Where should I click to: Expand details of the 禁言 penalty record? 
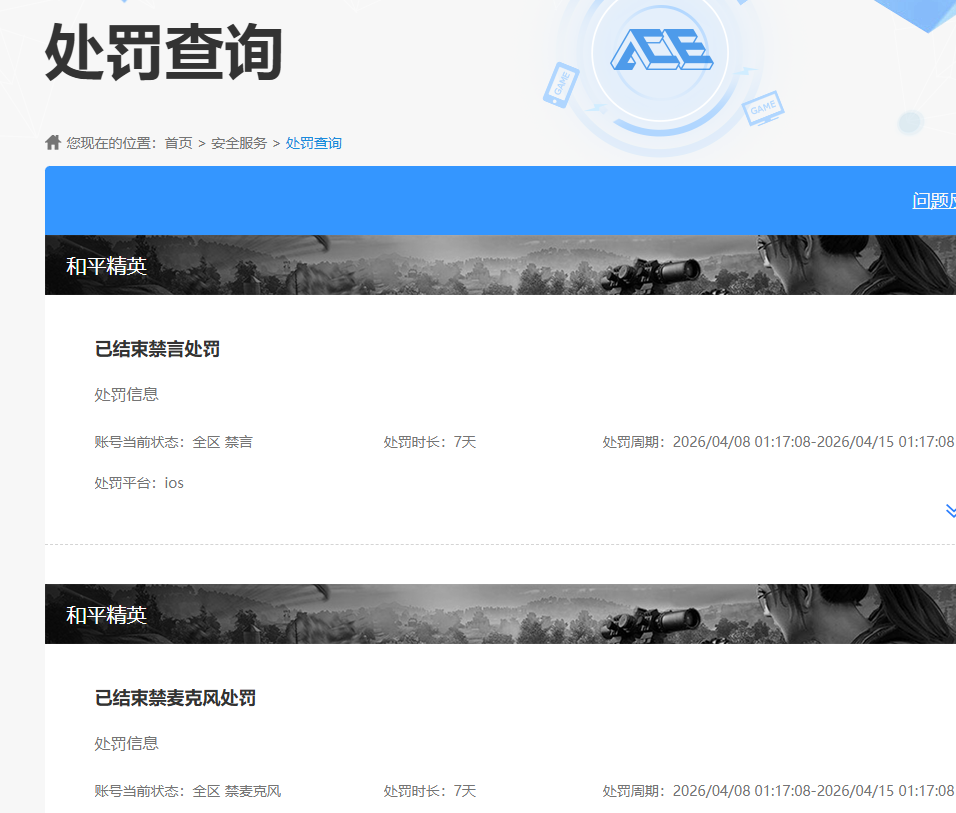pos(951,510)
